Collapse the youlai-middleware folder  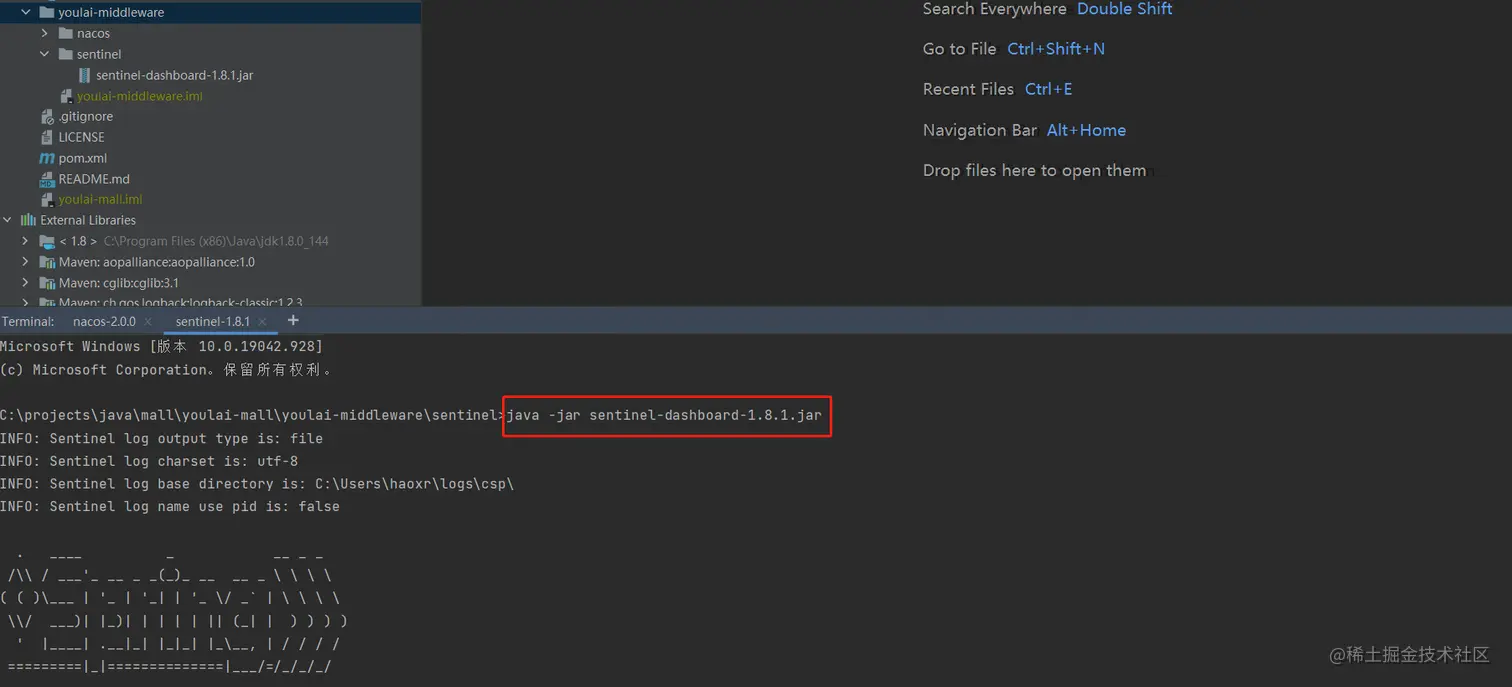[26, 12]
